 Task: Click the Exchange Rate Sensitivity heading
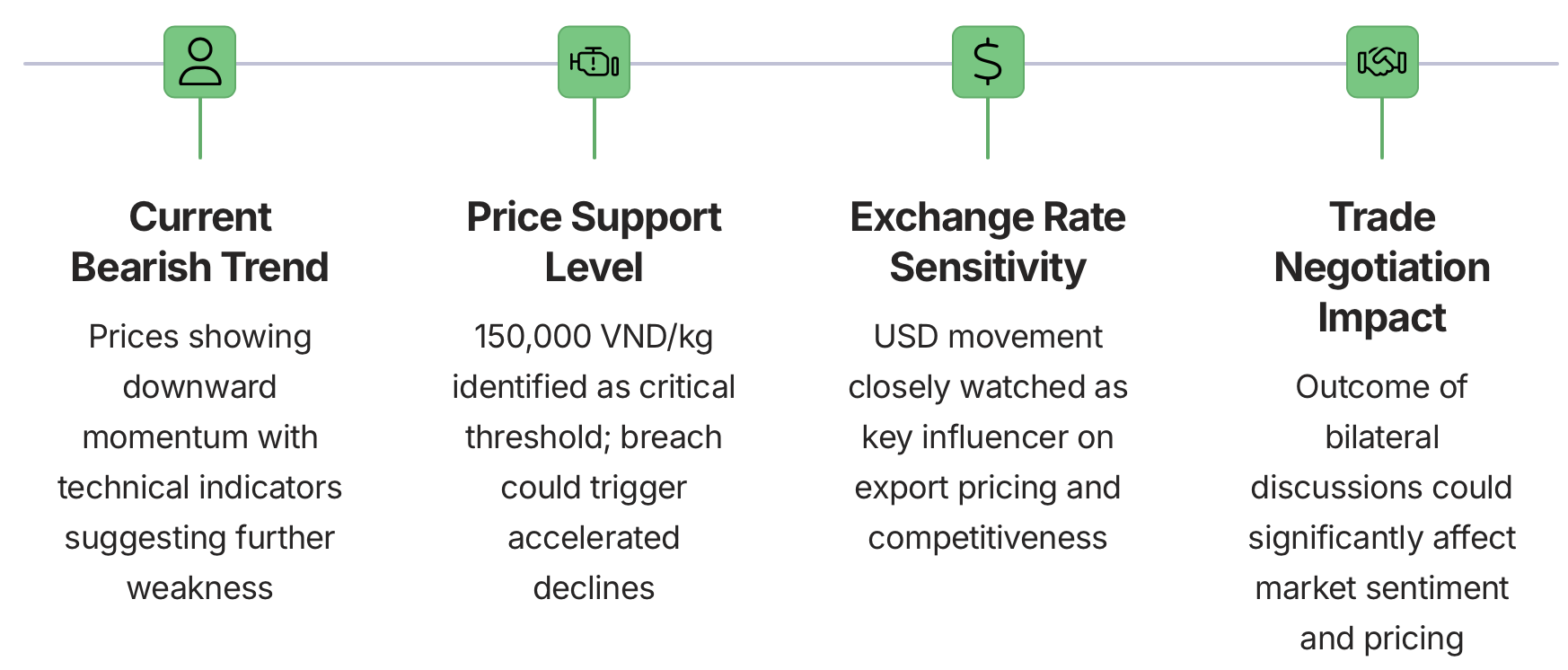click(988, 242)
